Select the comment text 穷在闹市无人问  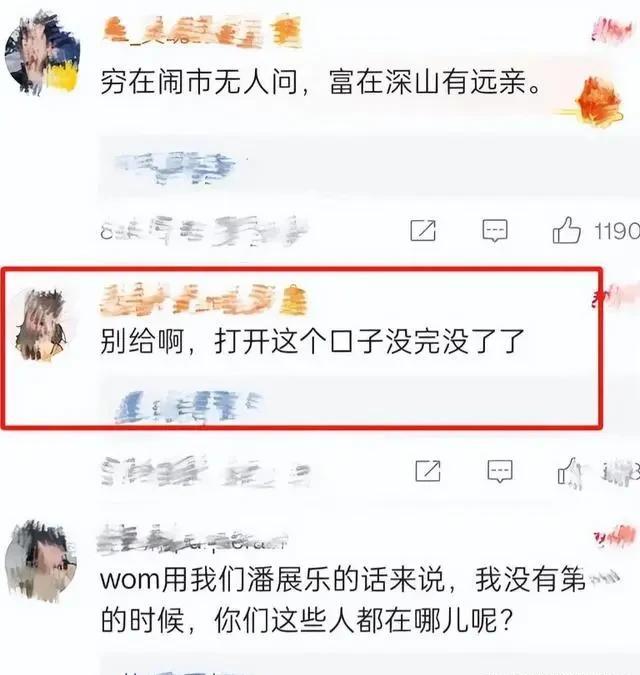click(198, 82)
